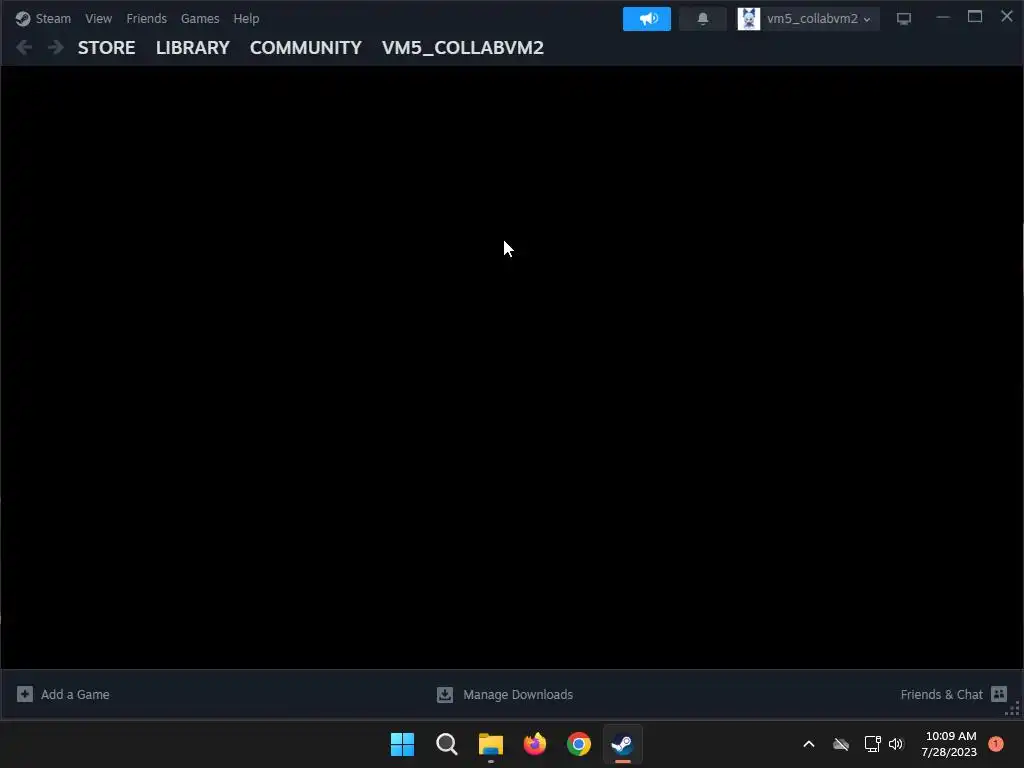The image size is (1024, 768).
Task: Click the OneDrive cloud tray icon
Action: click(840, 744)
